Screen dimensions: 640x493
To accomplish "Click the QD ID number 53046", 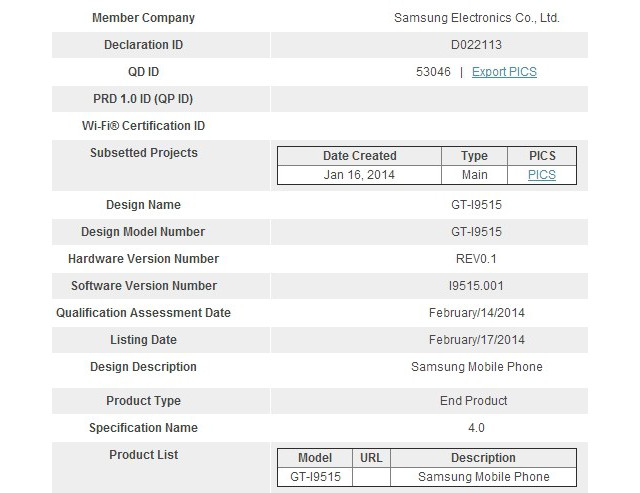I will tap(433, 72).
